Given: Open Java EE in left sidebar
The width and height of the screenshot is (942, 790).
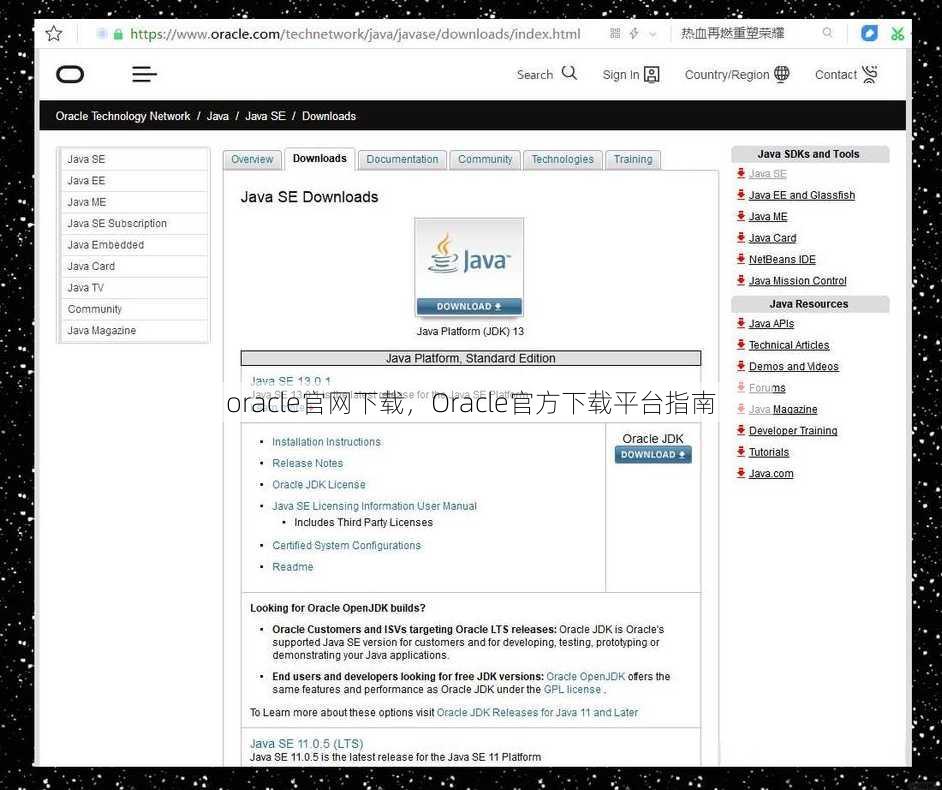Looking at the screenshot, I should pos(135,181).
